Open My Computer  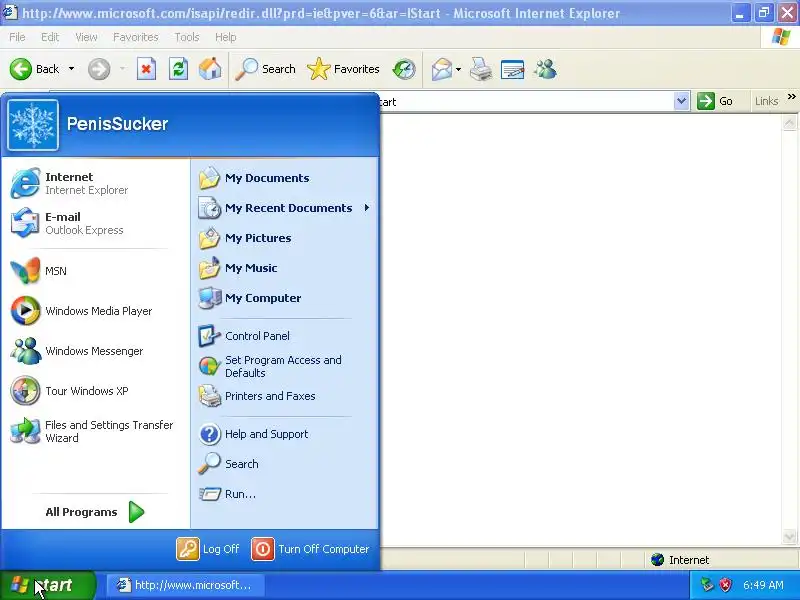(285, 298)
